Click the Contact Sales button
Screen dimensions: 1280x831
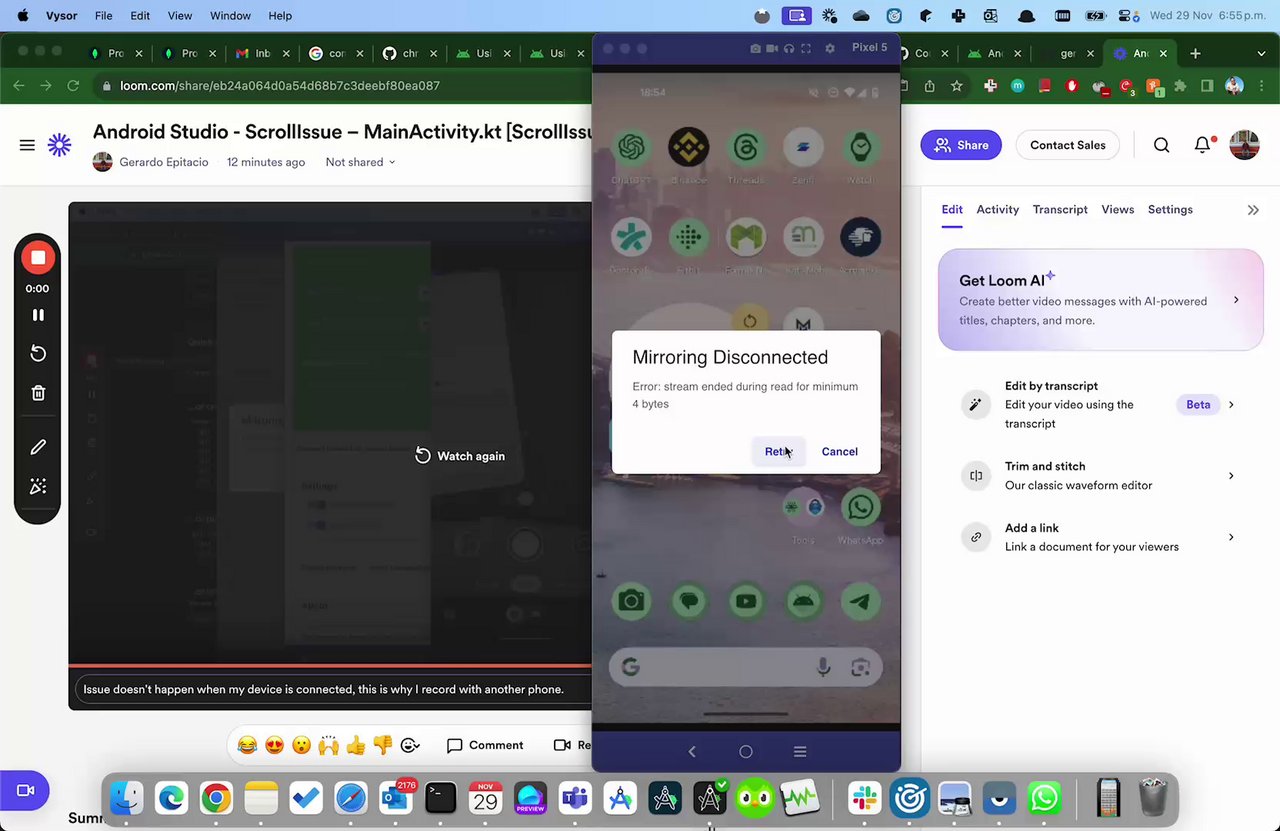click(x=1068, y=145)
